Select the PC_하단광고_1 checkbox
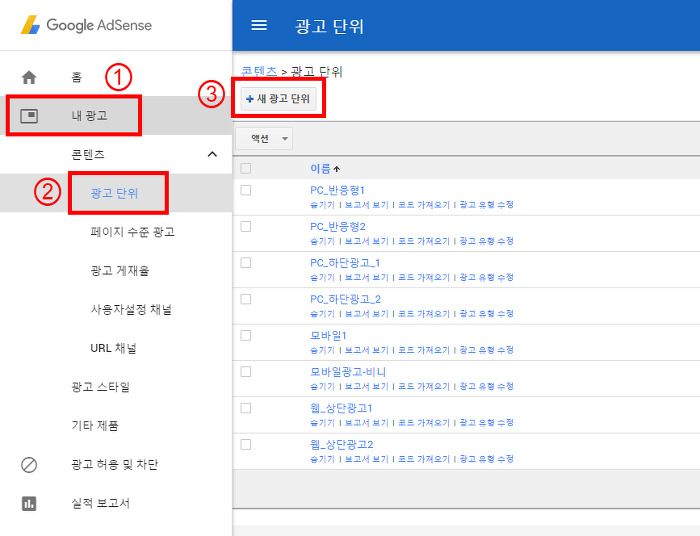 tap(246, 262)
